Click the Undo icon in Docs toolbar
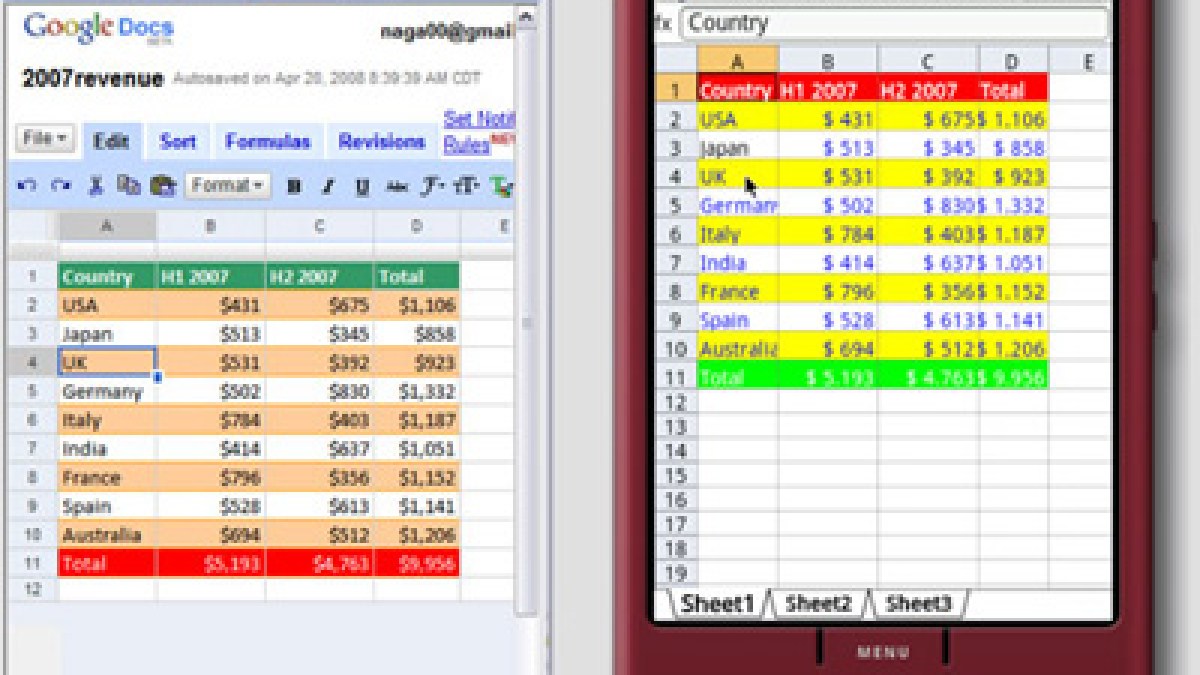Image resolution: width=1200 pixels, height=675 pixels. tap(27, 186)
